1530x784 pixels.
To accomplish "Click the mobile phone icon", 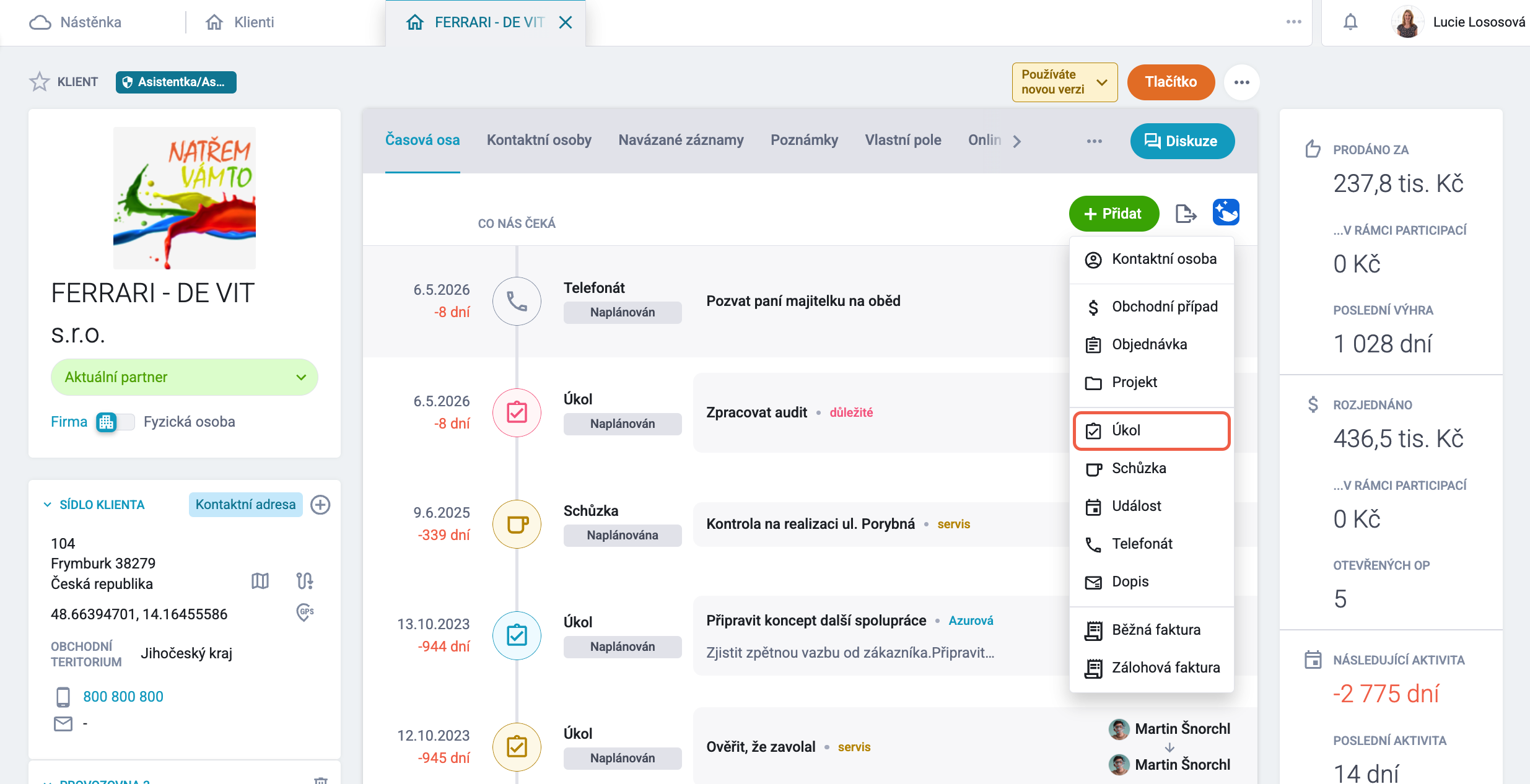I will pyautogui.click(x=63, y=697).
